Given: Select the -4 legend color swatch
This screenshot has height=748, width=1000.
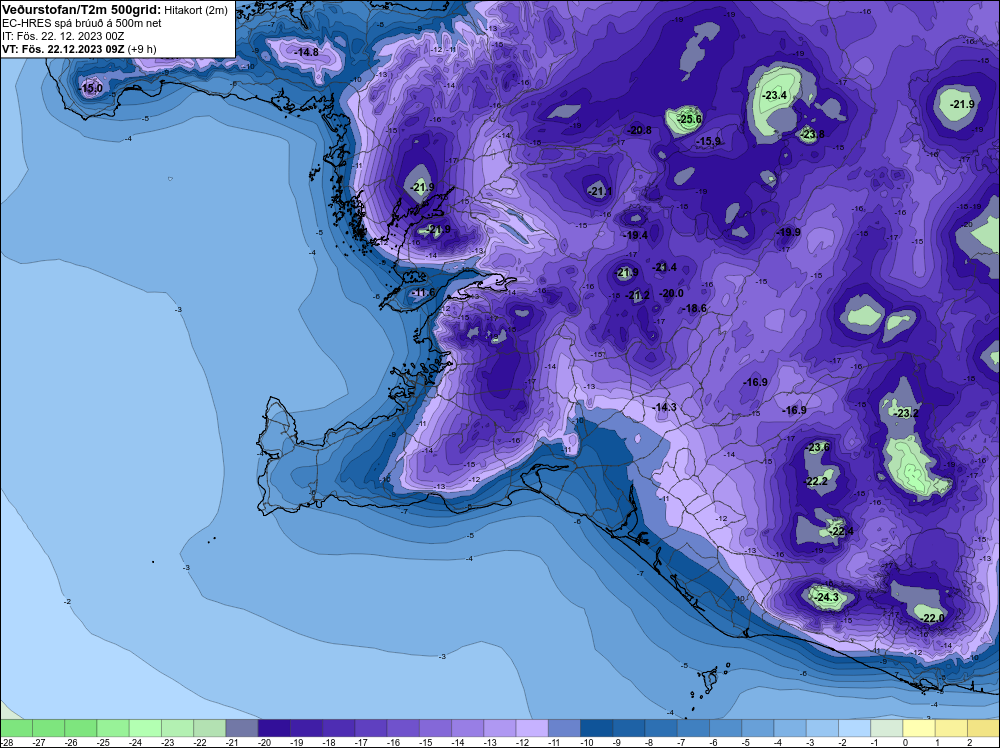Looking at the screenshot, I should tap(790, 728).
